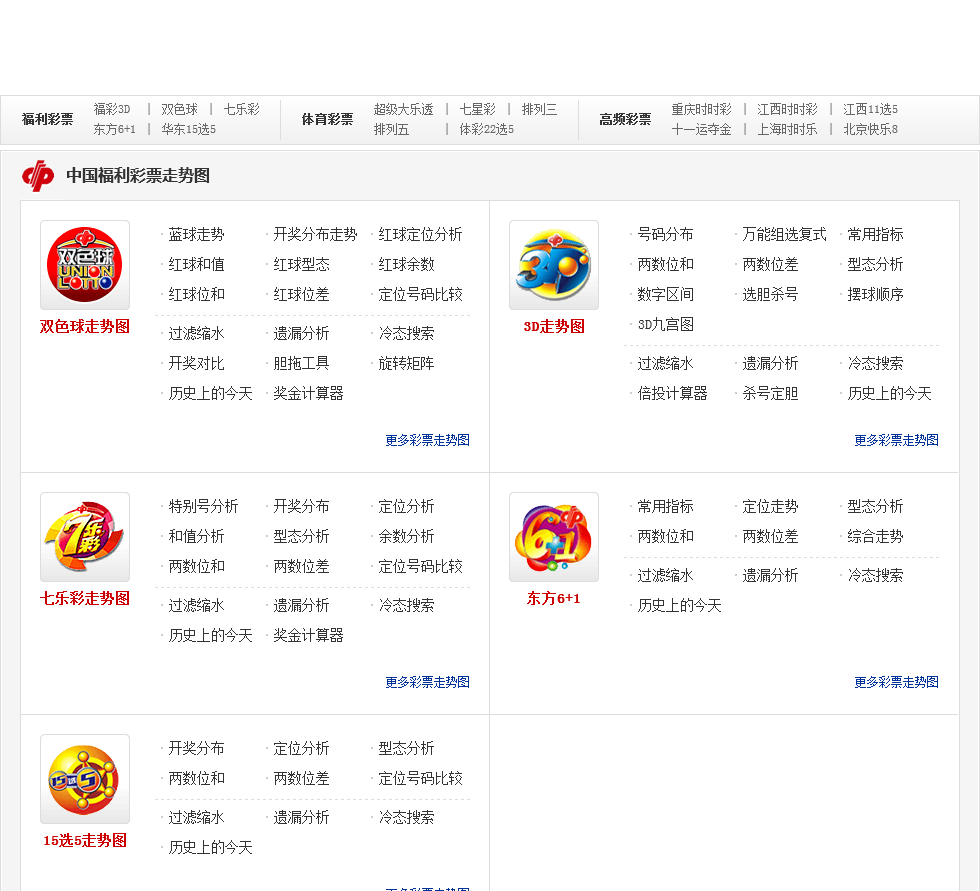This screenshot has width=980, height=891.
Task: Open 排列五 in top navigation
Action: point(391,129)
